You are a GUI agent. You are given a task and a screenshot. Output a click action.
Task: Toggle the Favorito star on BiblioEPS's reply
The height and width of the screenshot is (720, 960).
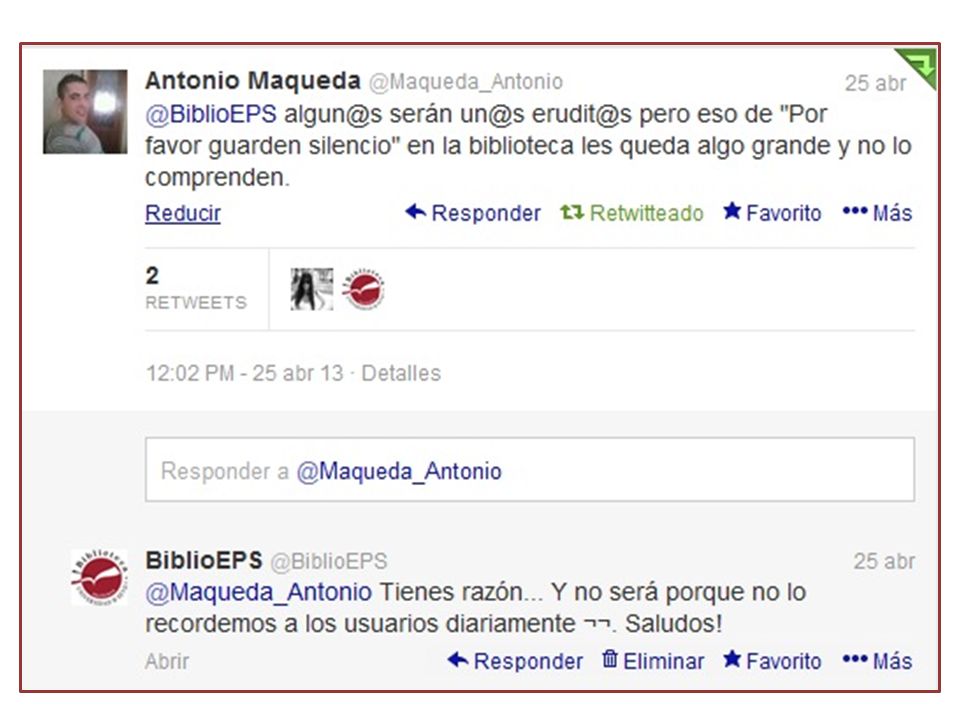click(x=732, y=659)
